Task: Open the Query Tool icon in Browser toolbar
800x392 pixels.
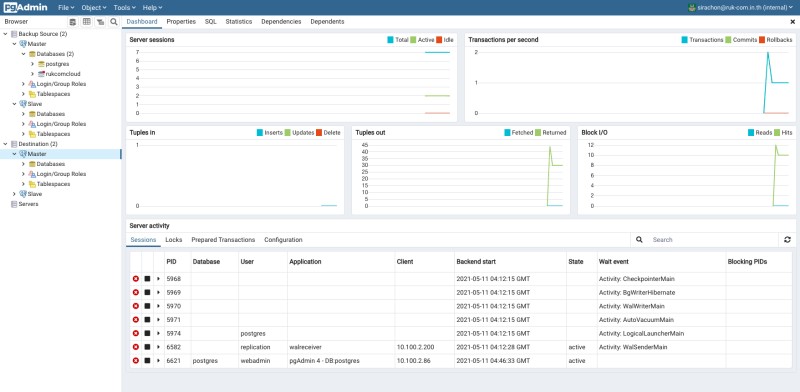Action: coord(73,22)
